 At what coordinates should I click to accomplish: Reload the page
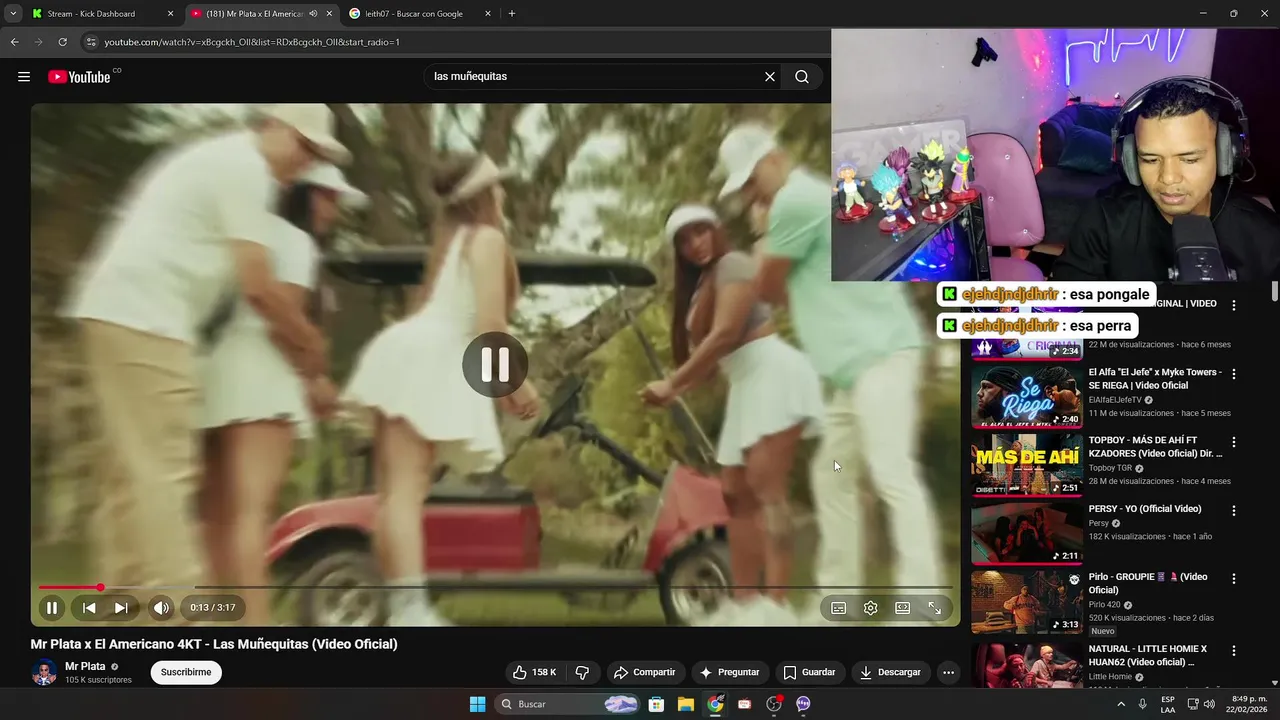click(x=62, y=42)
